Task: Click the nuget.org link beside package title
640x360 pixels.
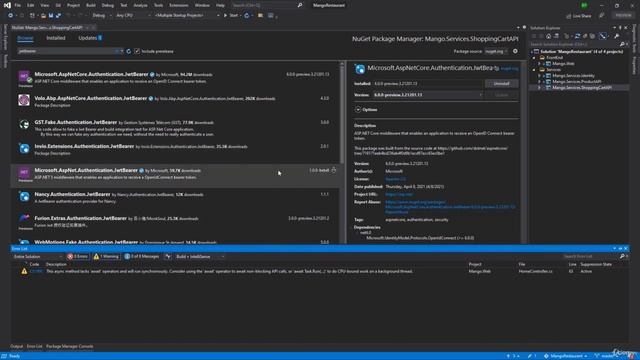Action: pyautogui.click(x=509, y=69)
